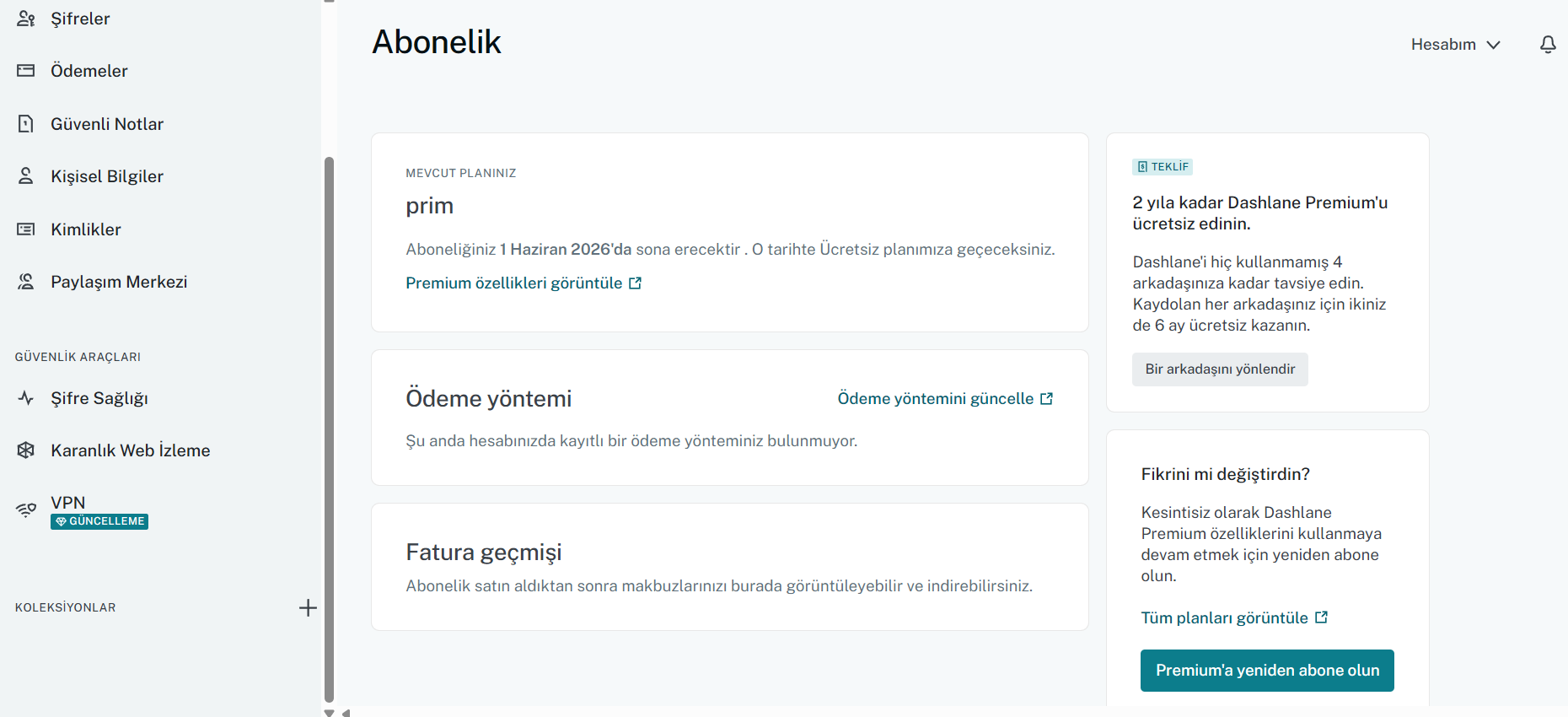Open the notifications bell
Image resolution: width=1568 pixels, height=717 pixels.
point(1548,45)
